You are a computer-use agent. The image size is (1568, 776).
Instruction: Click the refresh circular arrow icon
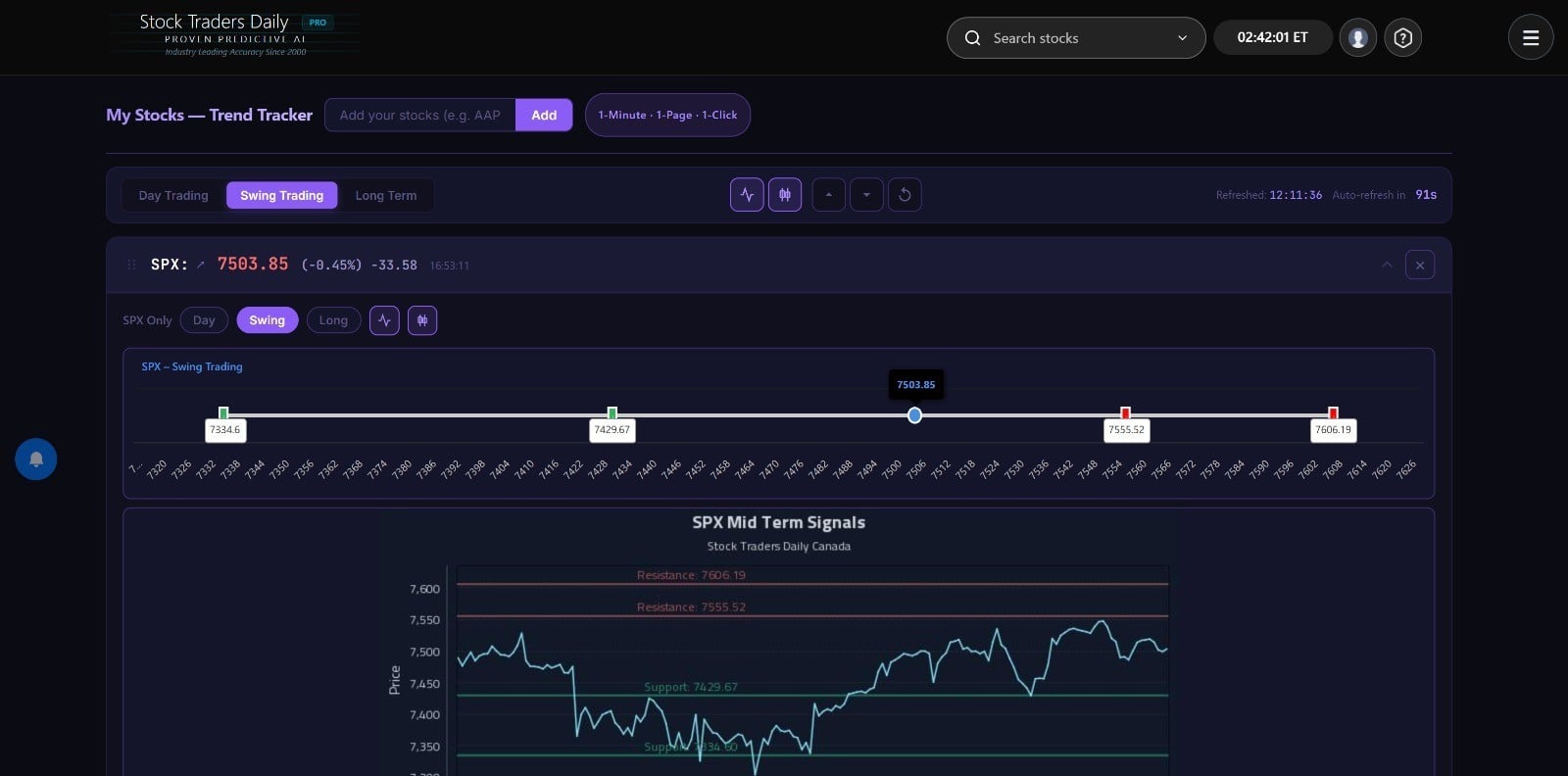tap(905, 195)
